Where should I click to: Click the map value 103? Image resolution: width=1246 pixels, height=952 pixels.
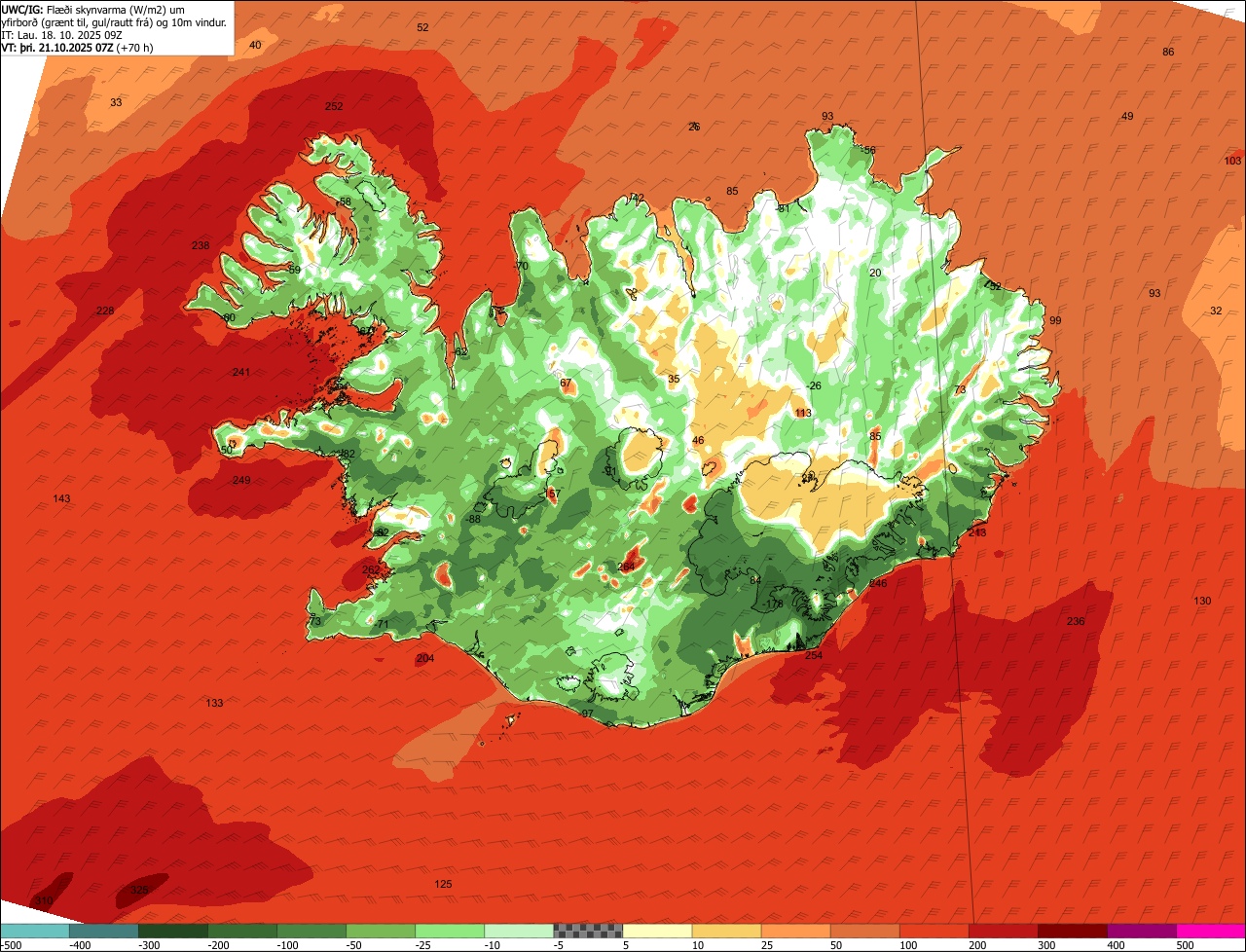coord(1232,161)
